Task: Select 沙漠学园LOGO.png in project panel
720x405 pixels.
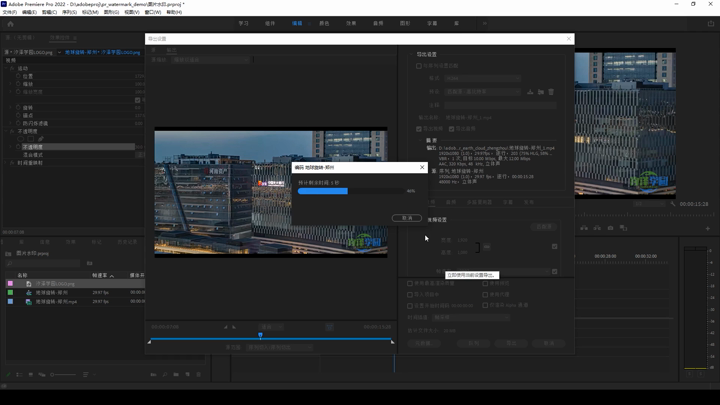Action: pos(55,283)
